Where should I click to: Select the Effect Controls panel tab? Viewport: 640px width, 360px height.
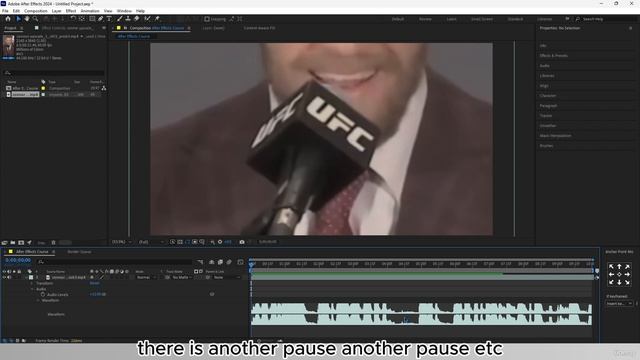(67, 28)
